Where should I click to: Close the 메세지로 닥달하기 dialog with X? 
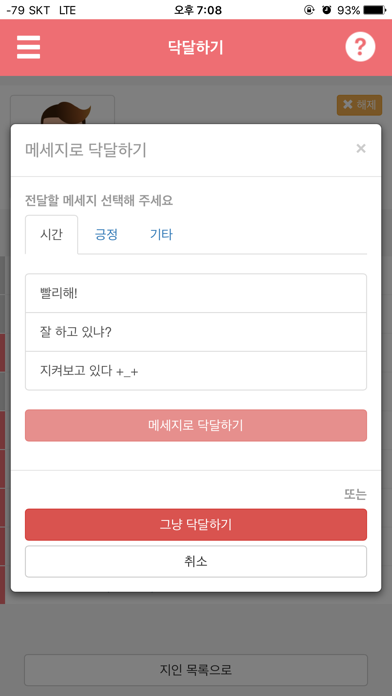tap(361, 149)
